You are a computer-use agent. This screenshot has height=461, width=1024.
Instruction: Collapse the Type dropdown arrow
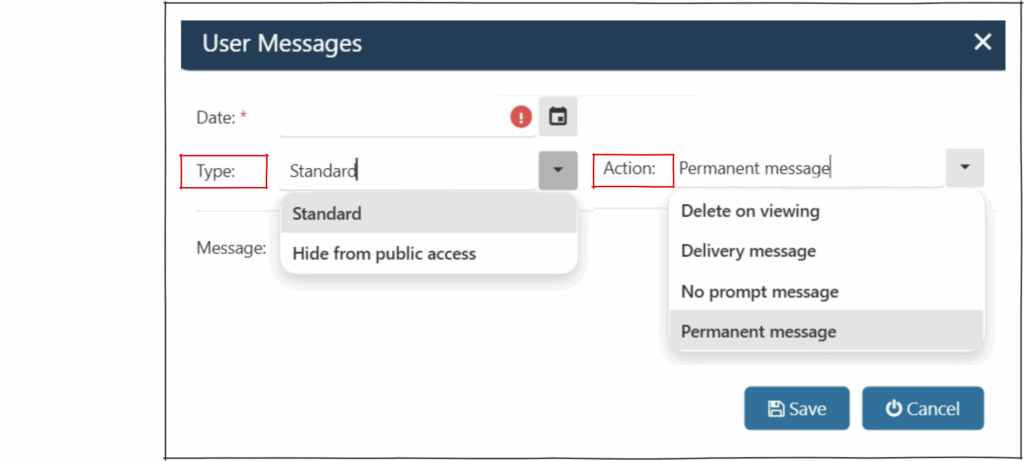tap(558, 170)
